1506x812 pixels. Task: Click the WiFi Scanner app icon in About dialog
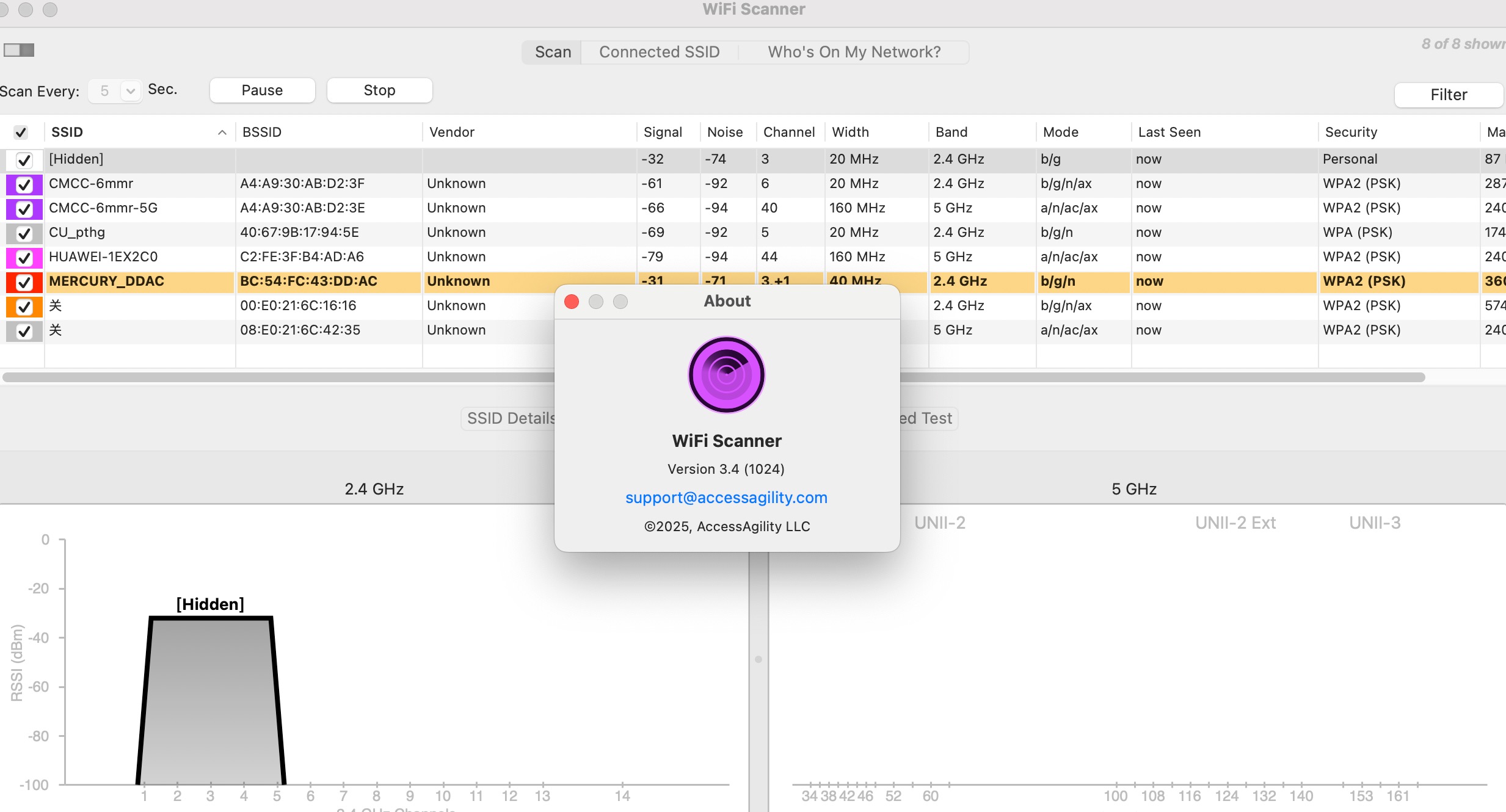point(727,375)
